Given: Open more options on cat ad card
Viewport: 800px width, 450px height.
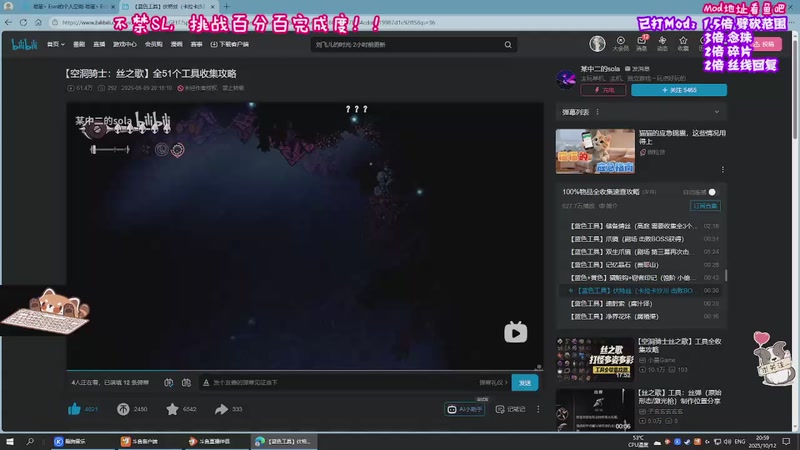Looking at the screenshot, I should click(722, 169).
